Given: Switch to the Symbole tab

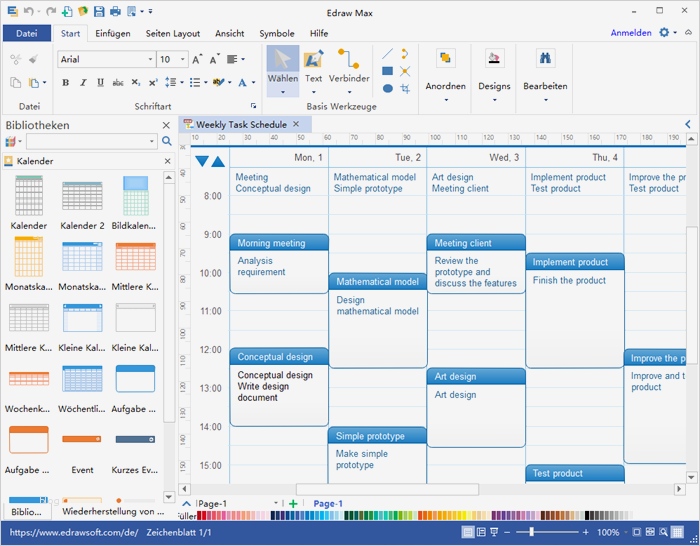Looking at the screenshot, I should point(277,33).
